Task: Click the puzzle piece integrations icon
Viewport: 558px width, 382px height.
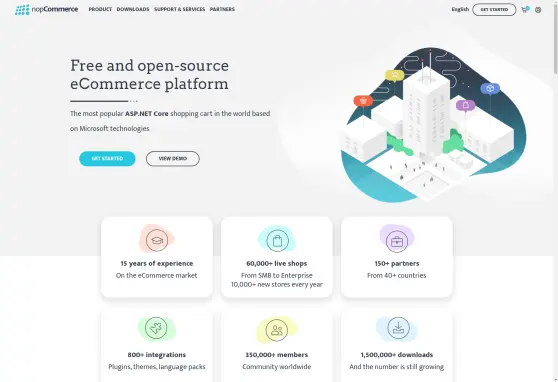Action: pyautogui.click(x=156, y=328)
